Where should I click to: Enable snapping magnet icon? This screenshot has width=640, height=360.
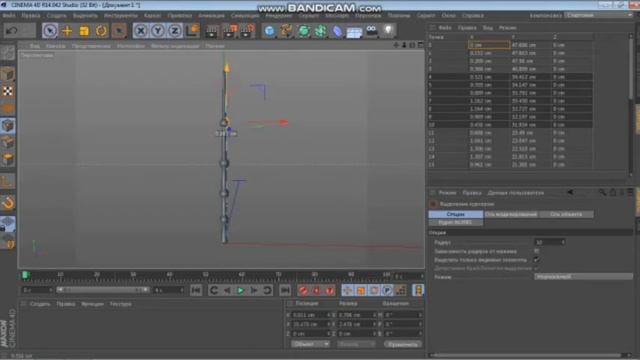click(x=8, y=202)
